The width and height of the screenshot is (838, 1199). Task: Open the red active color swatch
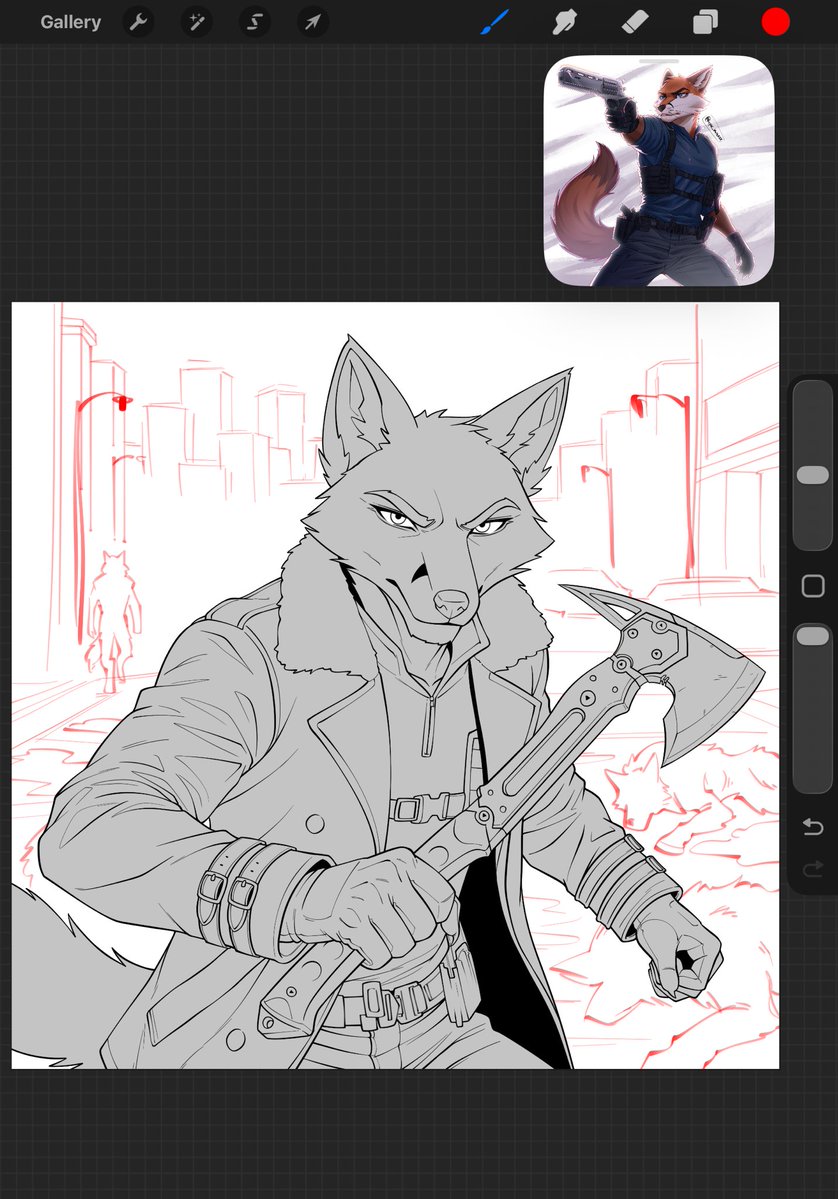coord(775,22)
